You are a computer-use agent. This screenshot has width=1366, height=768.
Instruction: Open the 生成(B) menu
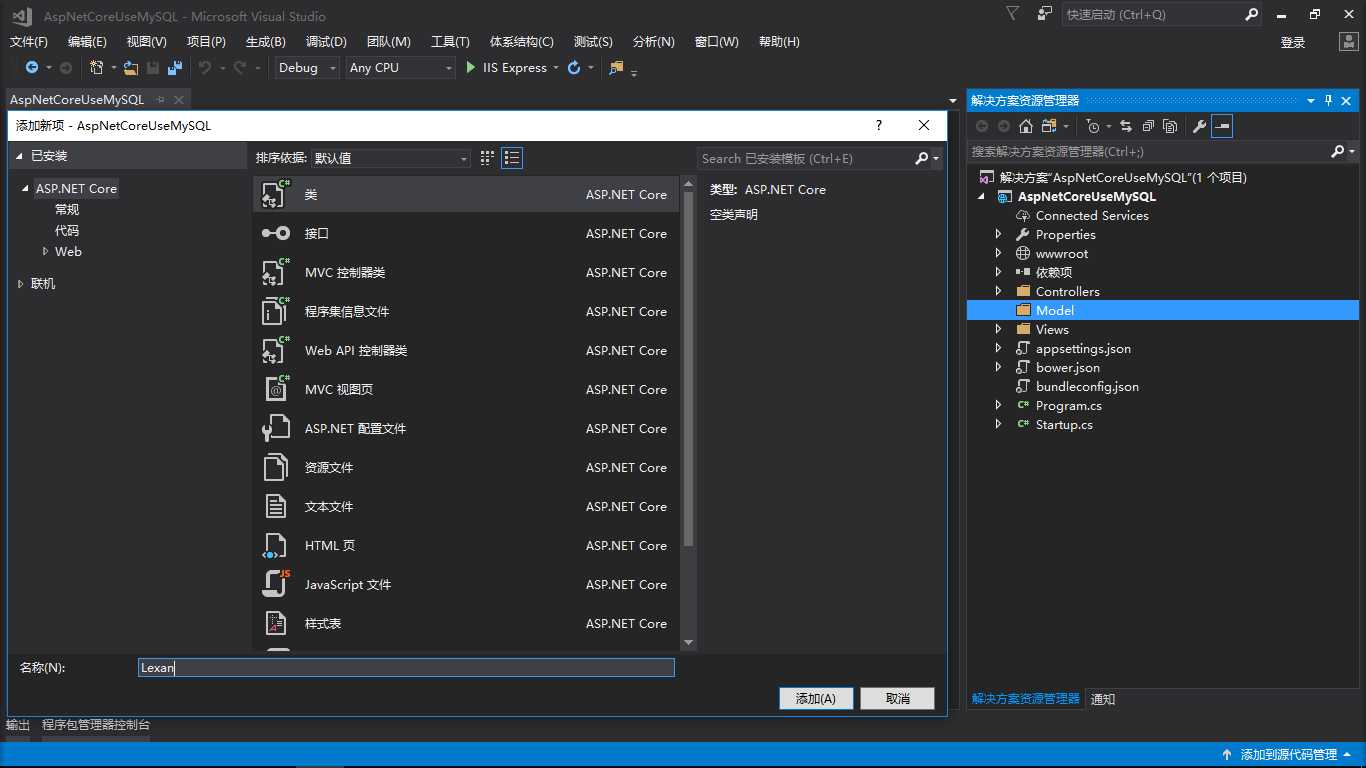point(265,41)
